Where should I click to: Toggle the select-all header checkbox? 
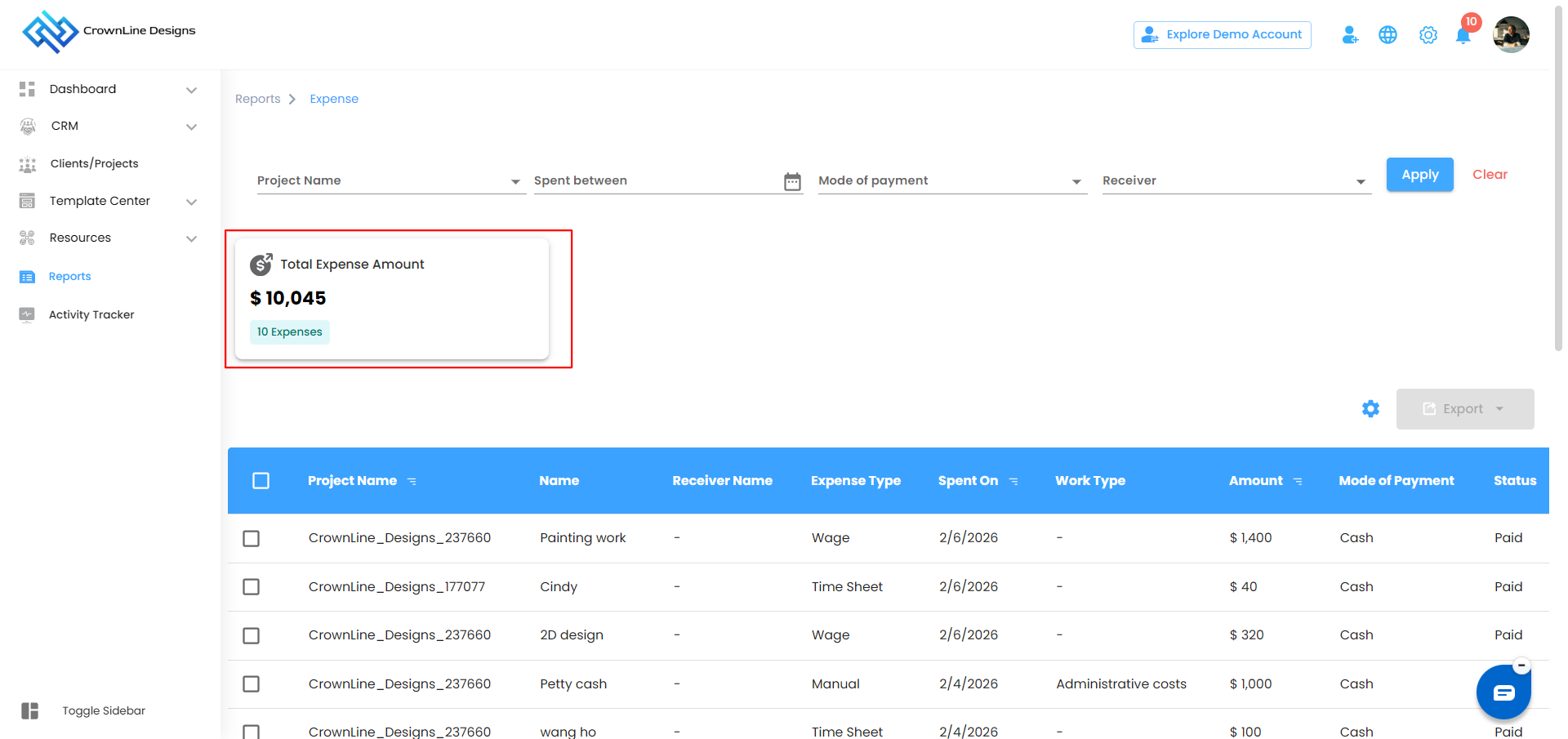(261, 481)
